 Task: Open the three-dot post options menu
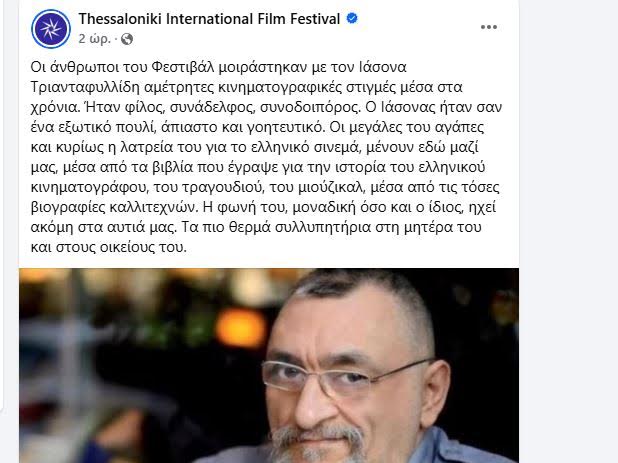point(489,27)
